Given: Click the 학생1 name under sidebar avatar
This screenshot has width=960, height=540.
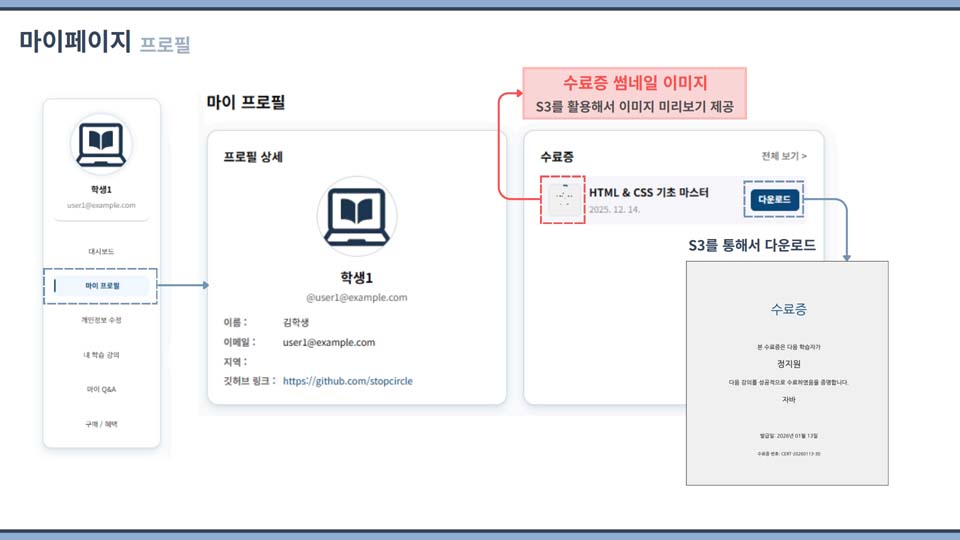Looking at the screenshot, I should [x=101, y=189].
